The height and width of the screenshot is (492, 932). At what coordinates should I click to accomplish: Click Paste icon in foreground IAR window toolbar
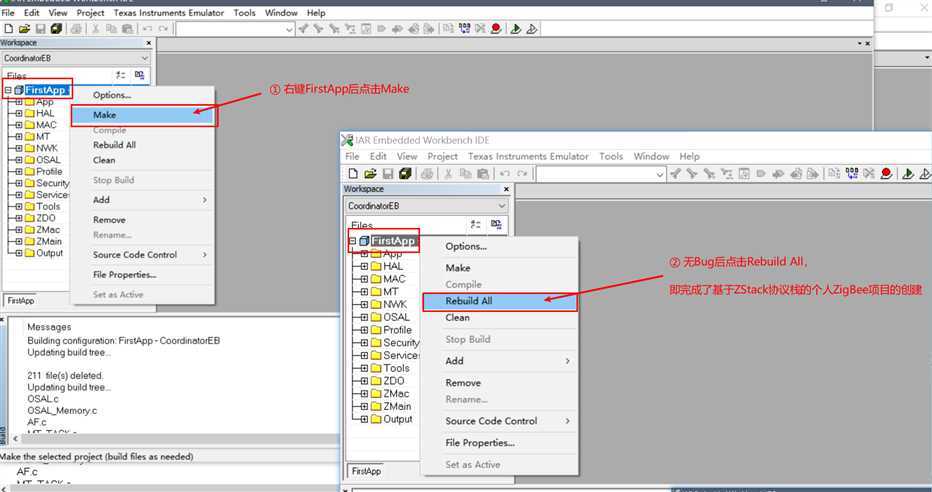coord(483,174)
